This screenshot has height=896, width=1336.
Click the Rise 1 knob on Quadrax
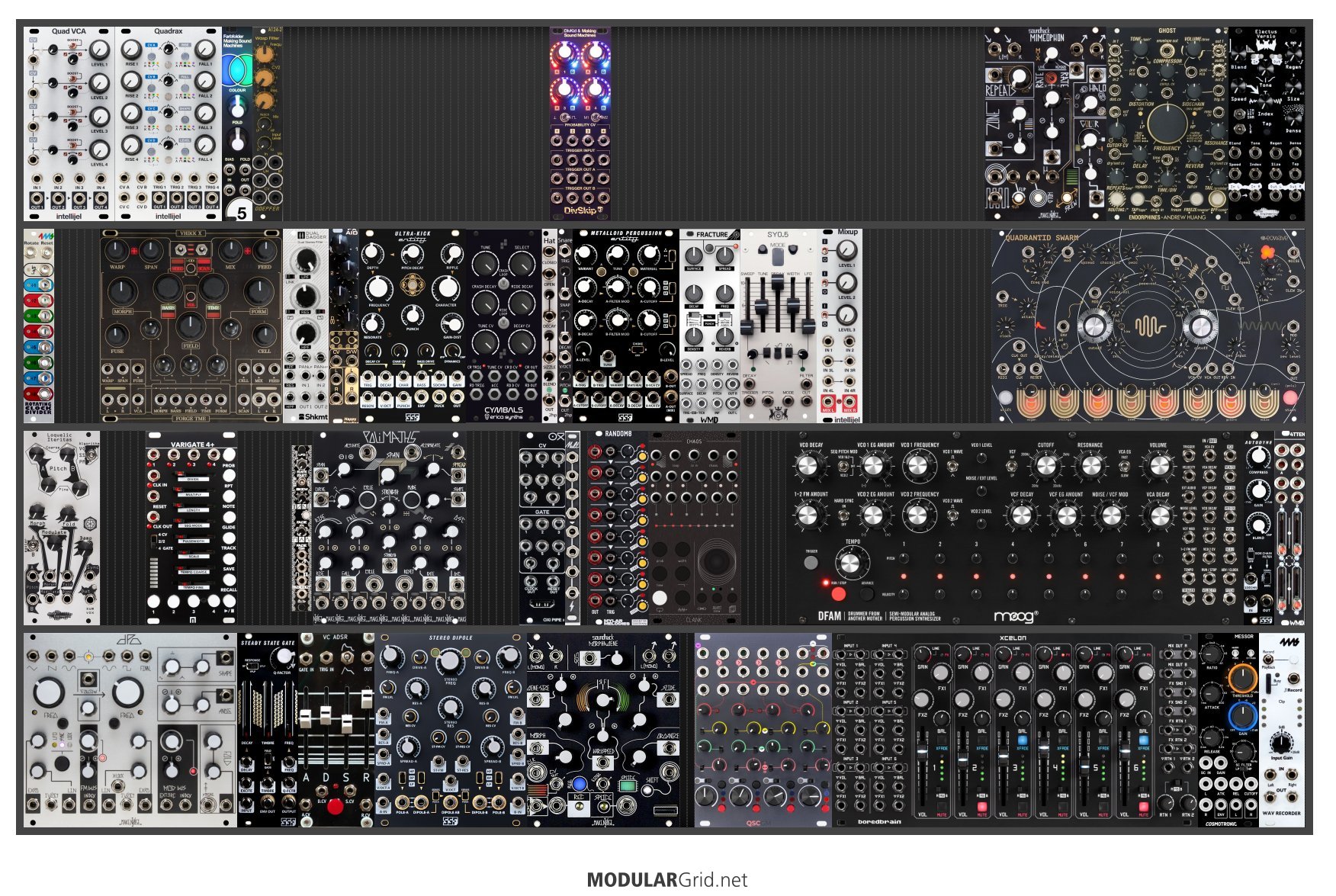click(x=131, y=50)
